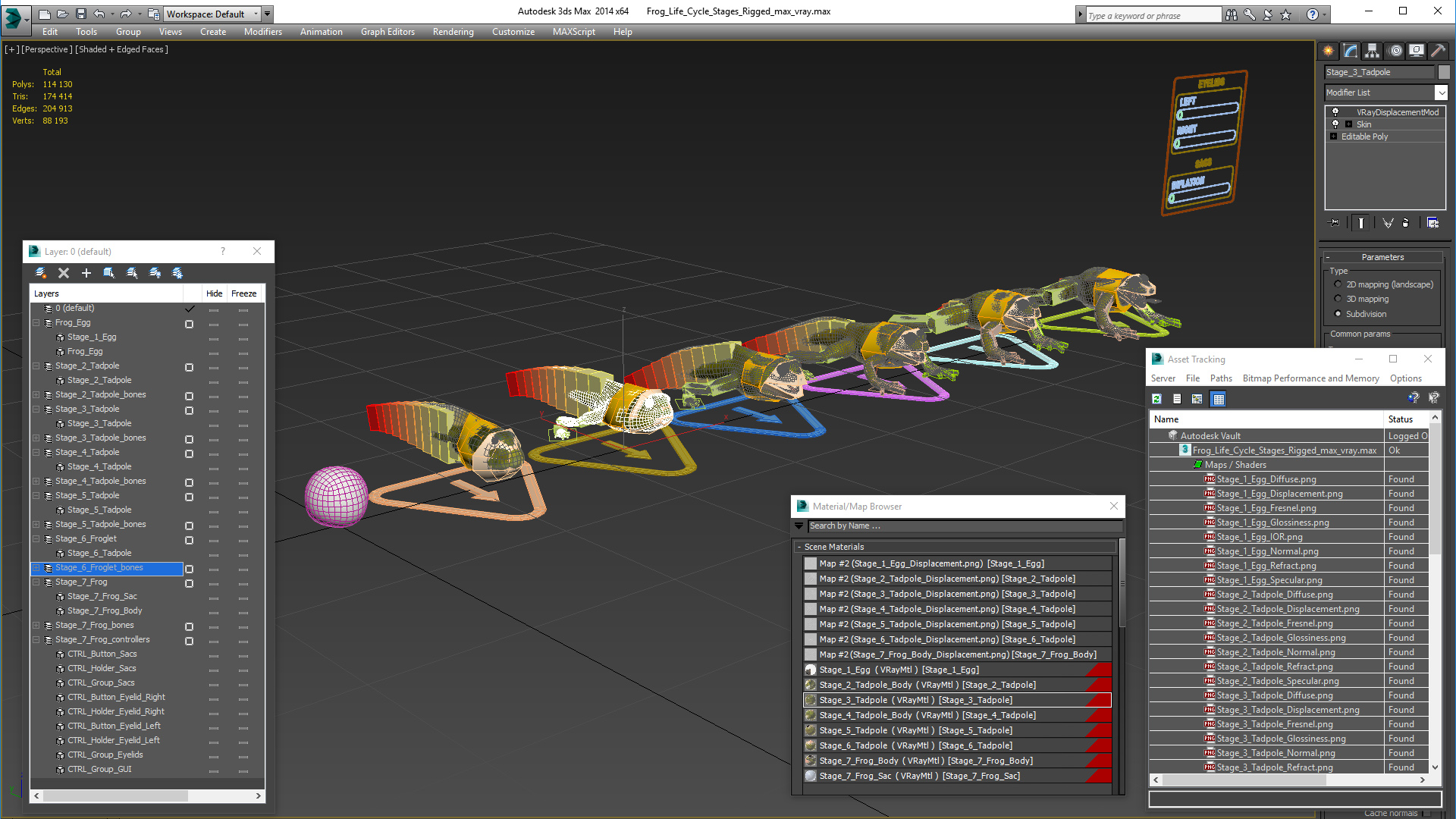Image resolution: width=1456 pixels, height=819 pixels.
Task: Open the Modify command panel tab
Action: pos(1351,51)
